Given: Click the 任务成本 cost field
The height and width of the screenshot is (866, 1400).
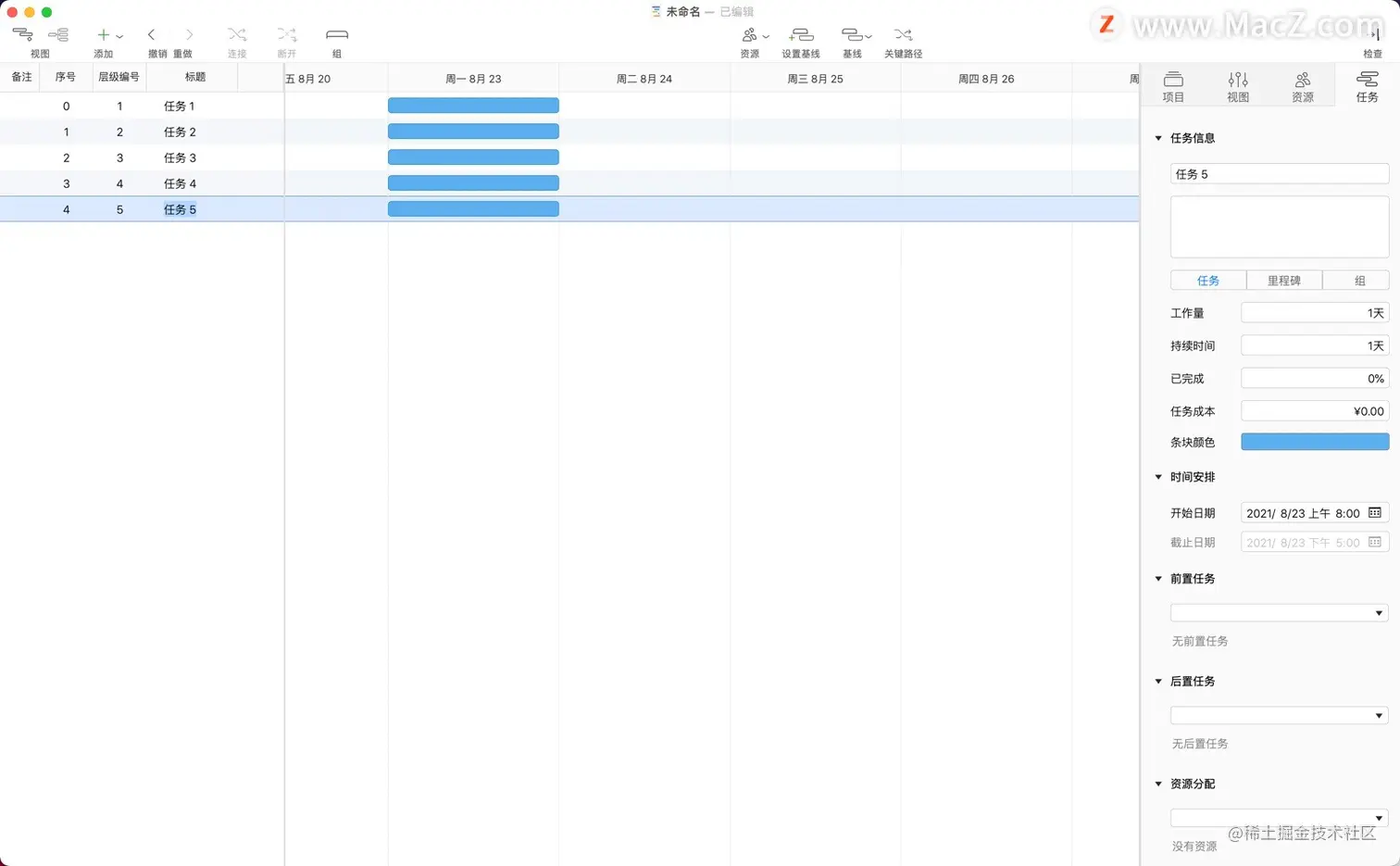Looking at the screenshot, I should pos(1315,411).
